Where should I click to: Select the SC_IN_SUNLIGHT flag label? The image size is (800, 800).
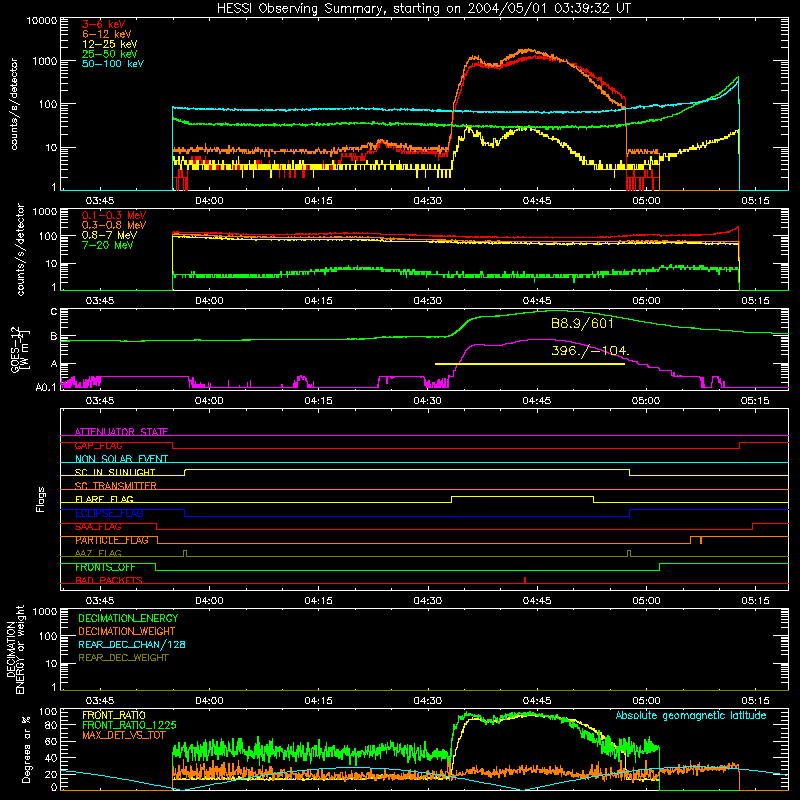[x=115, y=472]
